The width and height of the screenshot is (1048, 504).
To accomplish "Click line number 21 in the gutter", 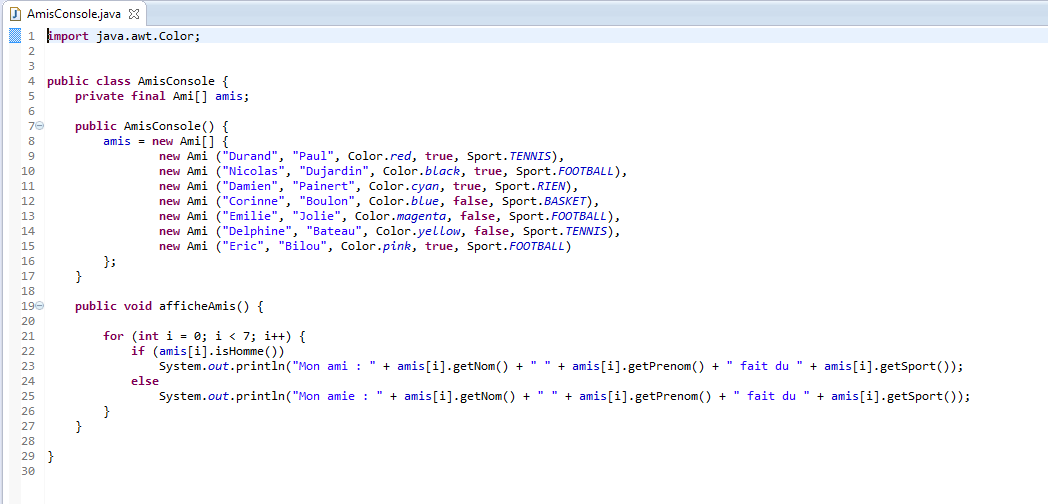I will (28, 336).
